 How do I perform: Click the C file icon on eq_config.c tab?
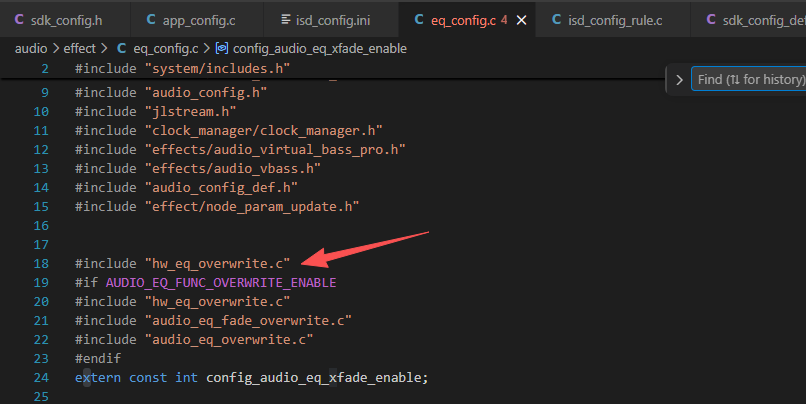coord(419,20)
